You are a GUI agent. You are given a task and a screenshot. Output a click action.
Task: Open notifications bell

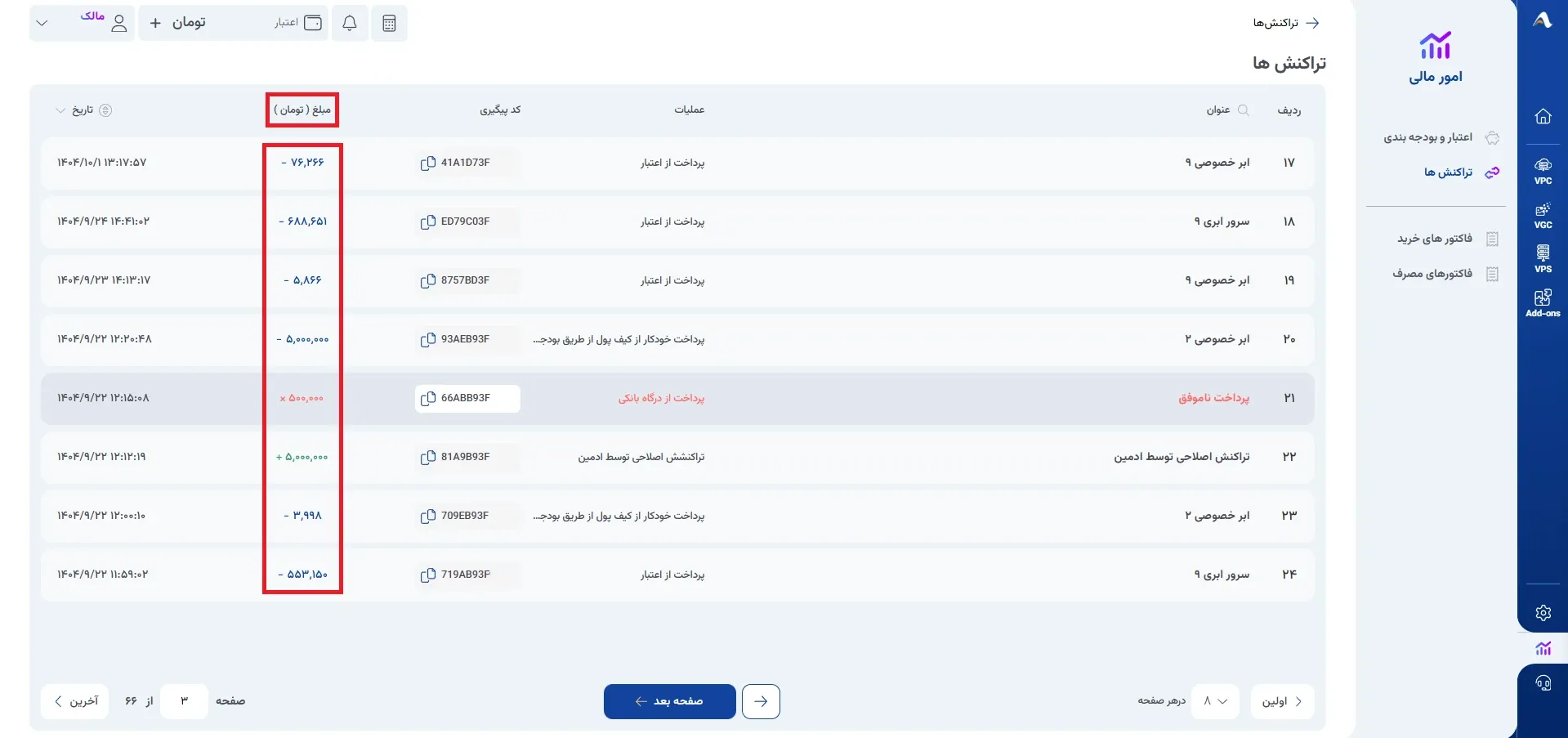350,23
